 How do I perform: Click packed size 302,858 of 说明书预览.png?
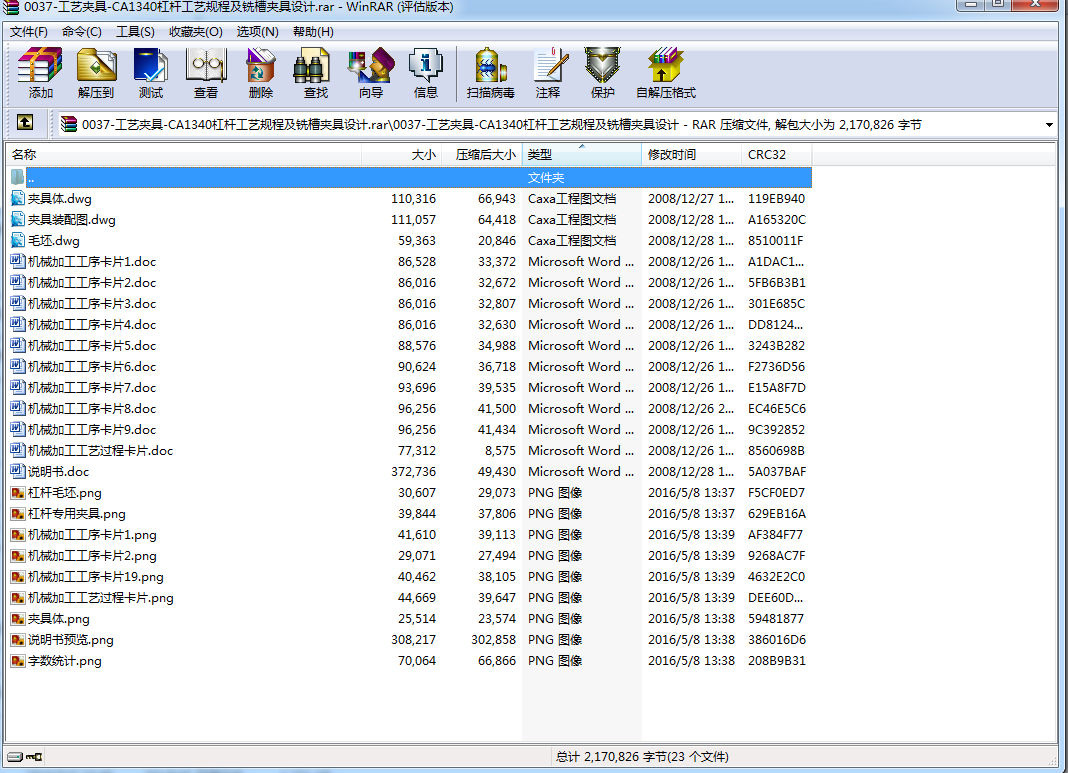[x=493, y=640]
